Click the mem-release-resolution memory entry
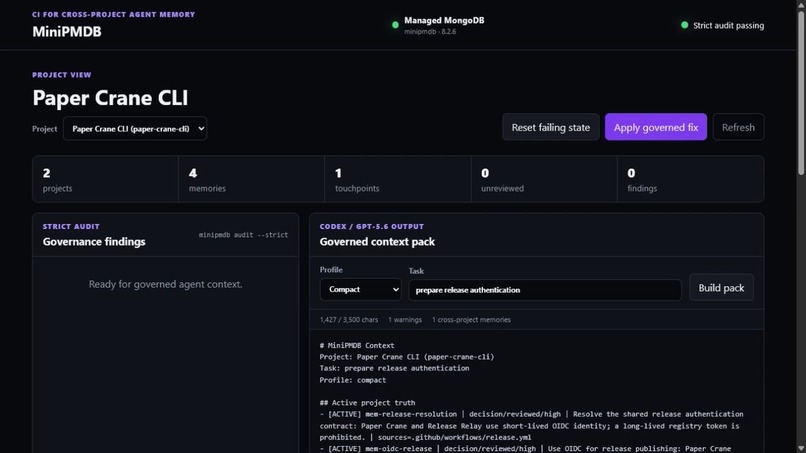 532,426
